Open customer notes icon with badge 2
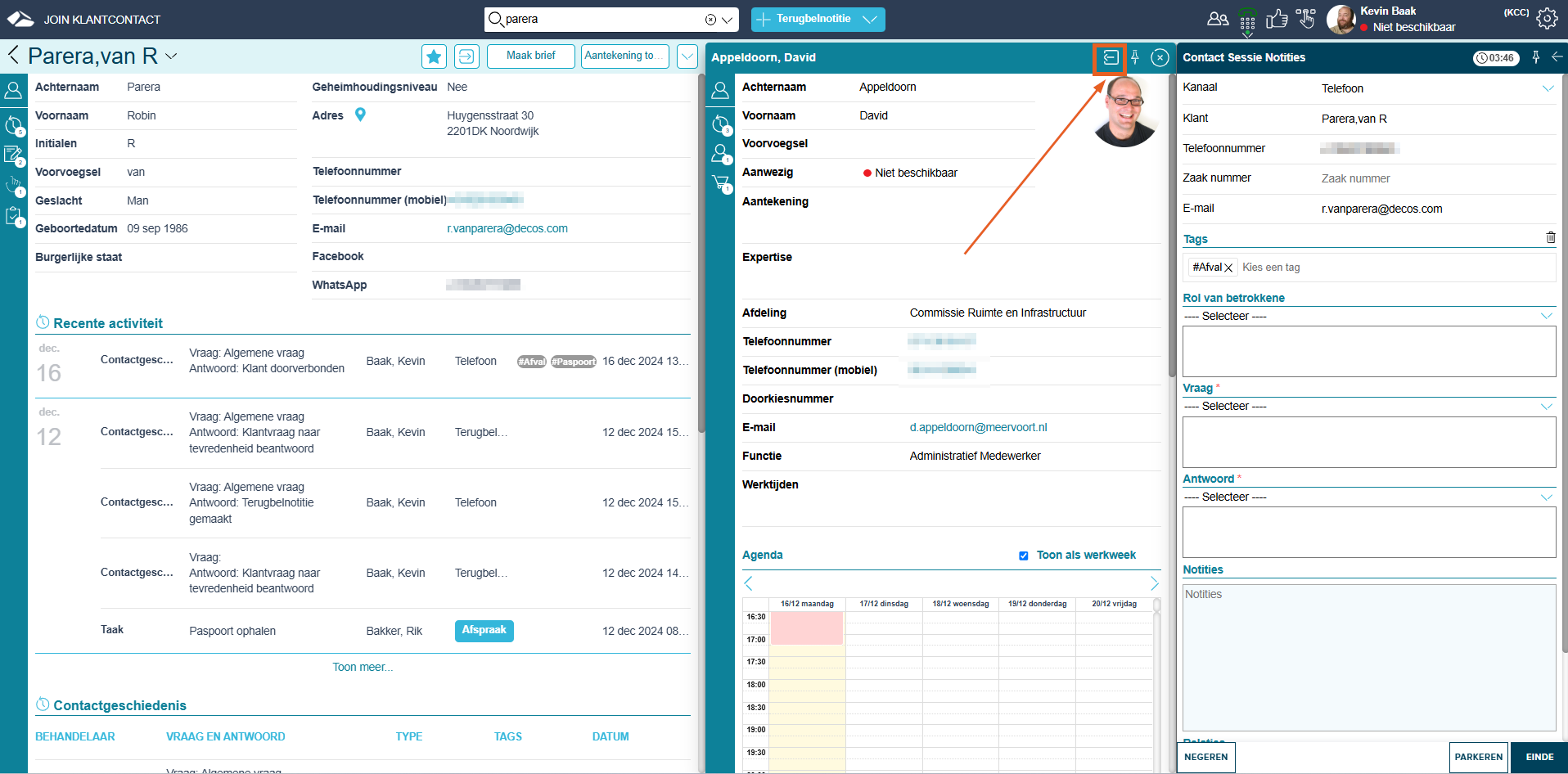1568x774 pixels. click(x=14, y=155)
